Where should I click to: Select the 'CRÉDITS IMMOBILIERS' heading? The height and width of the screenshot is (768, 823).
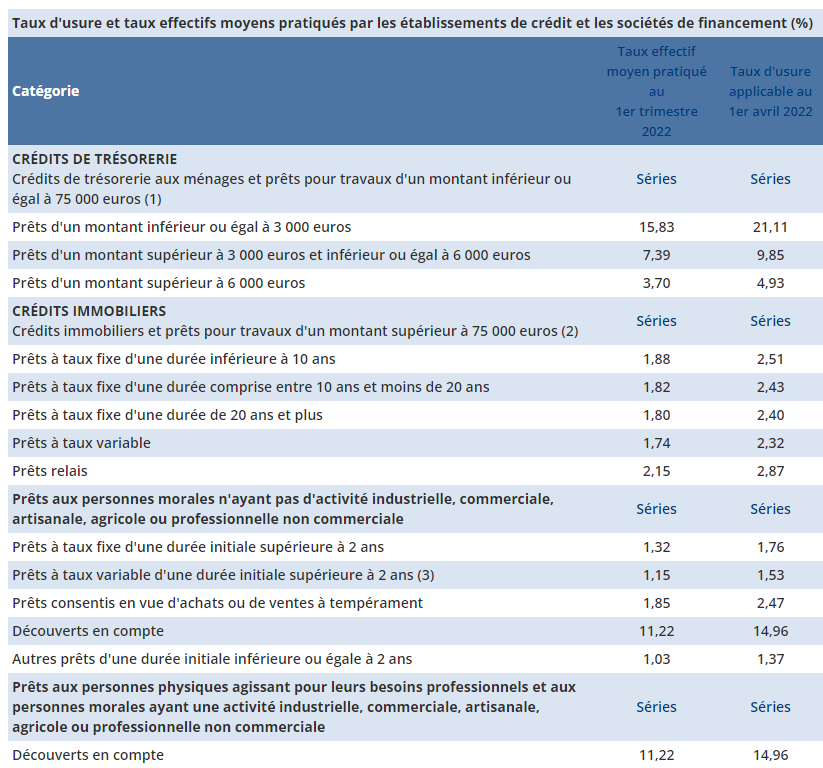(x=89, y=311)
